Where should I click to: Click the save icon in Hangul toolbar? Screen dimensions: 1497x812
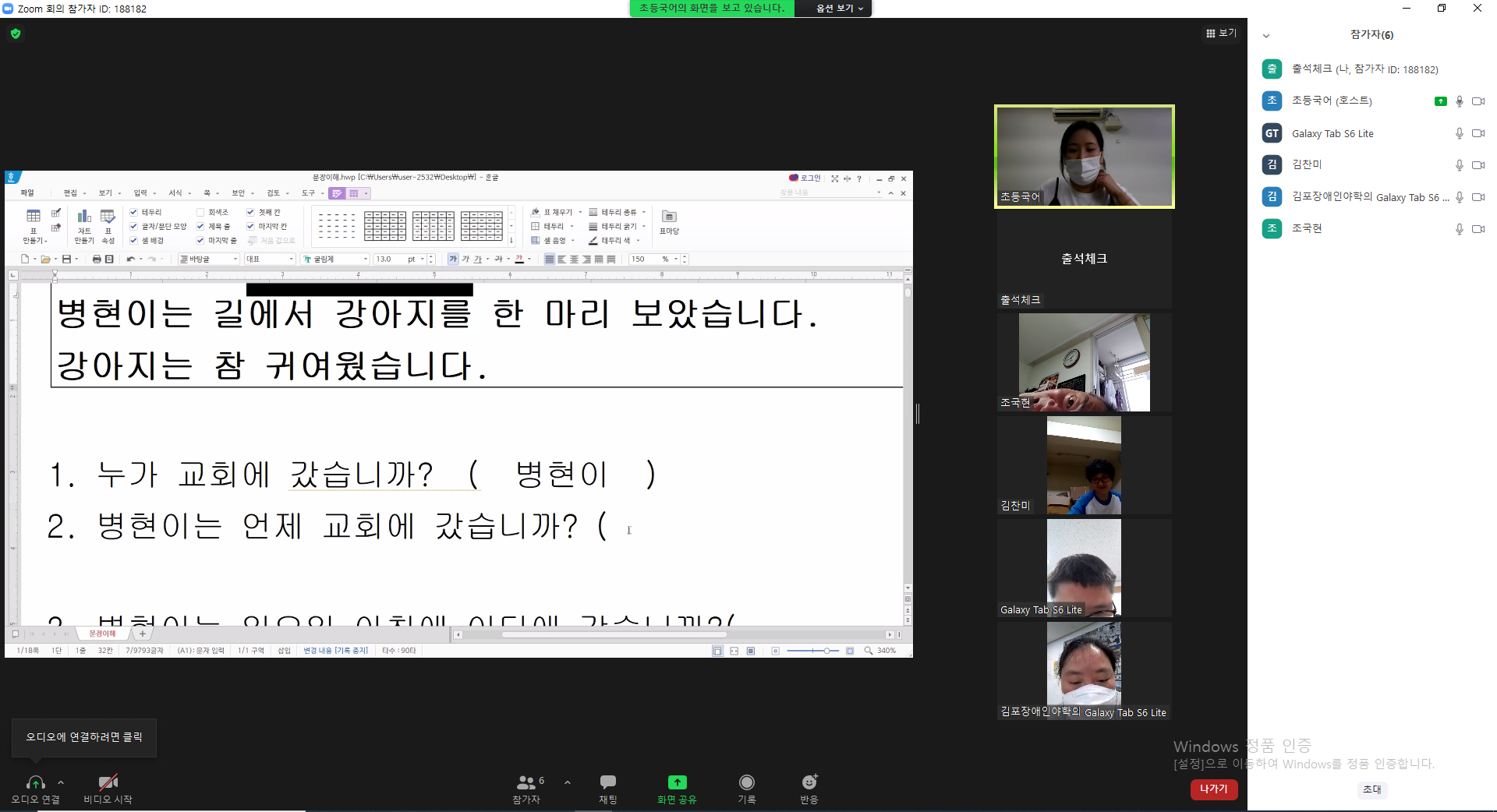[66, 259]
